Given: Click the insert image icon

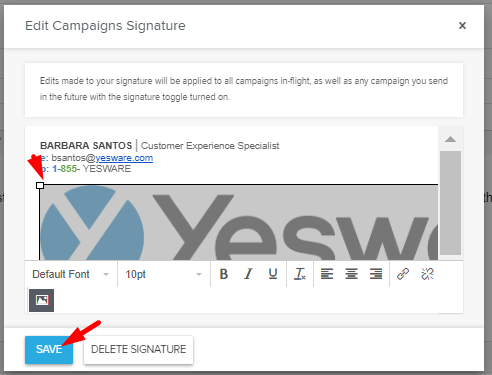Looking at the screenshot, I should (41, 300).
